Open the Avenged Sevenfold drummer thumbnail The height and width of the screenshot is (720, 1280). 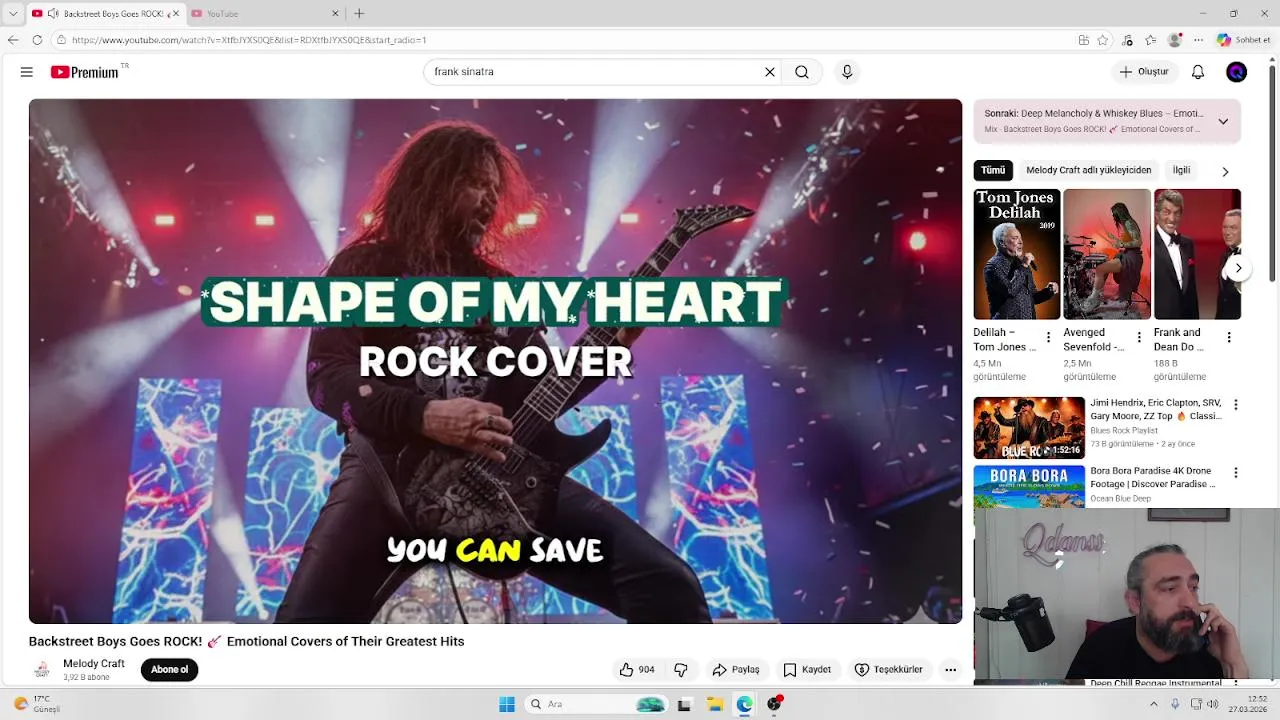(1107, 254)
